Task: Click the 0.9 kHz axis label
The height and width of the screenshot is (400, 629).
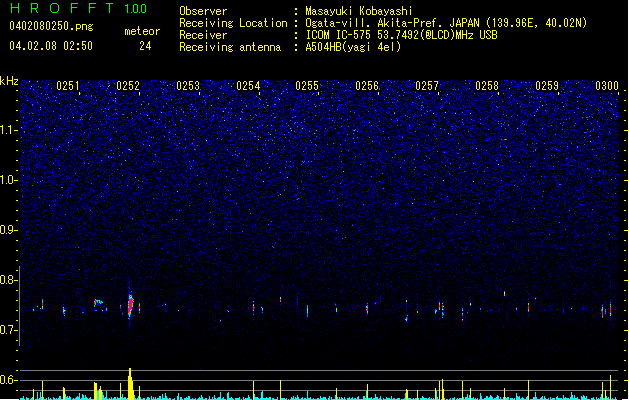Action: click(x=9, y=230)
